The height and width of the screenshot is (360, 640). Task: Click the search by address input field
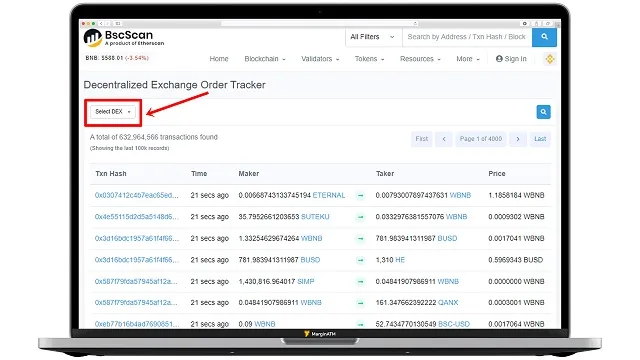(x=467, y=37)
